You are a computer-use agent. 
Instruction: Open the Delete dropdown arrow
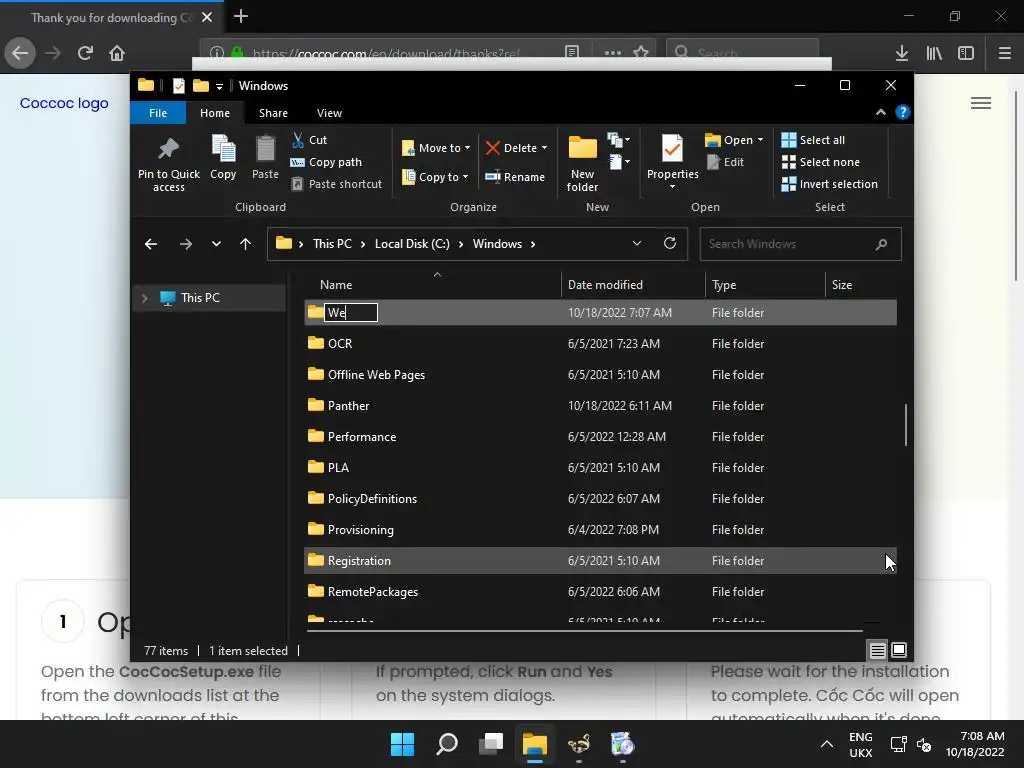545,148
